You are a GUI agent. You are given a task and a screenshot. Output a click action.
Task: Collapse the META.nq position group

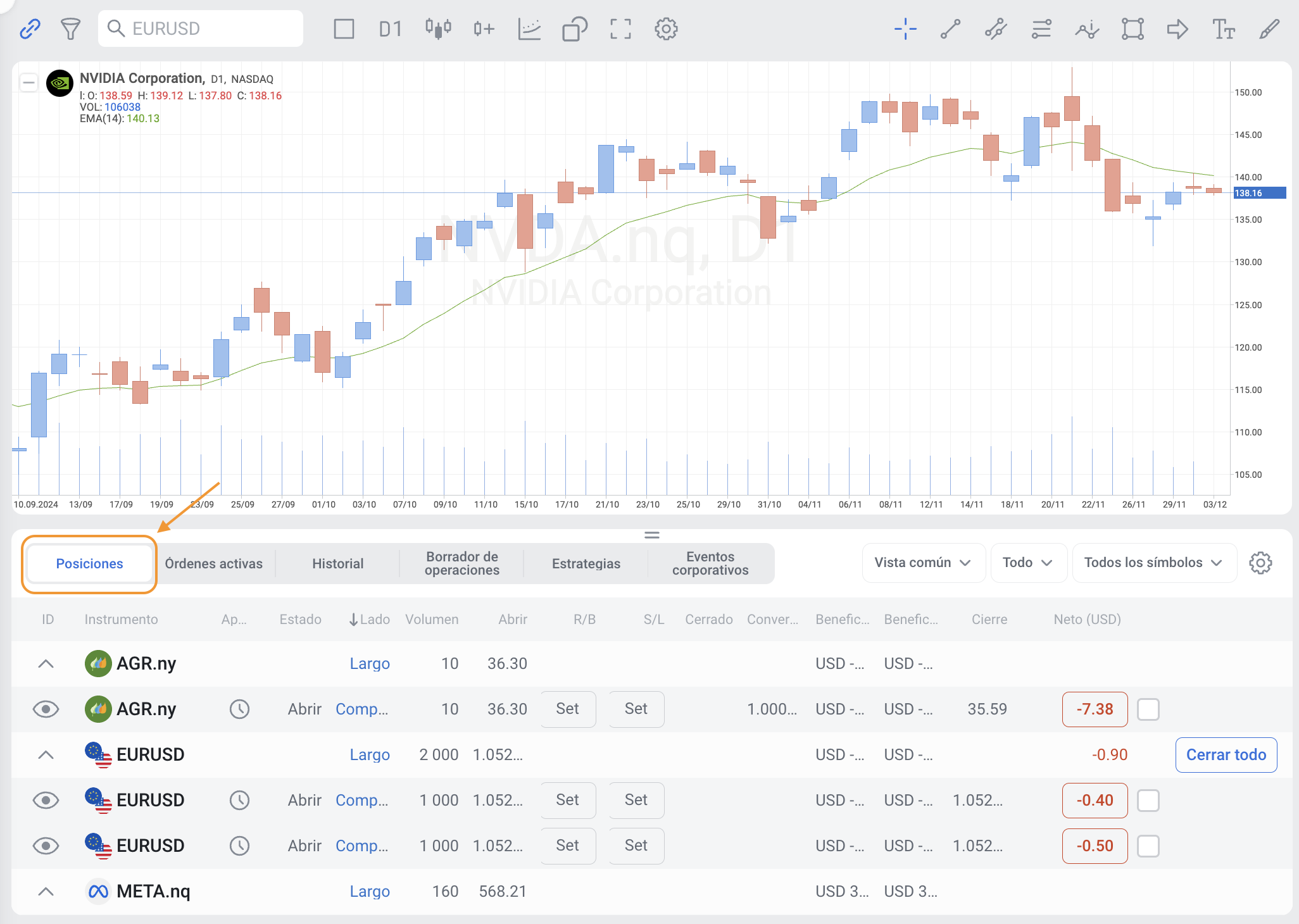[x=46, y=892]
